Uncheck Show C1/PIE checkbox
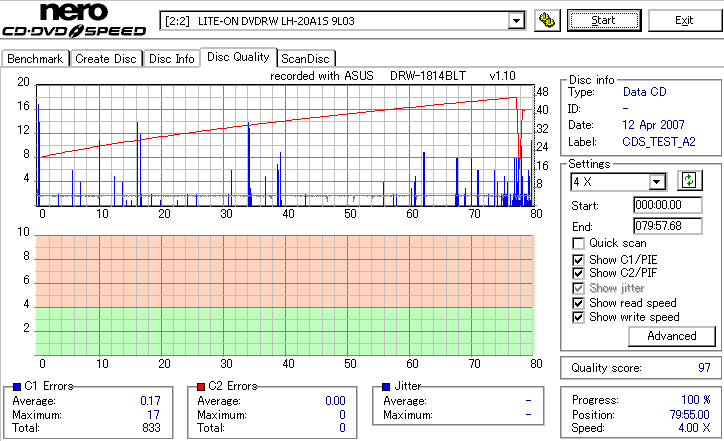724x441 pixels. (578, 260)
